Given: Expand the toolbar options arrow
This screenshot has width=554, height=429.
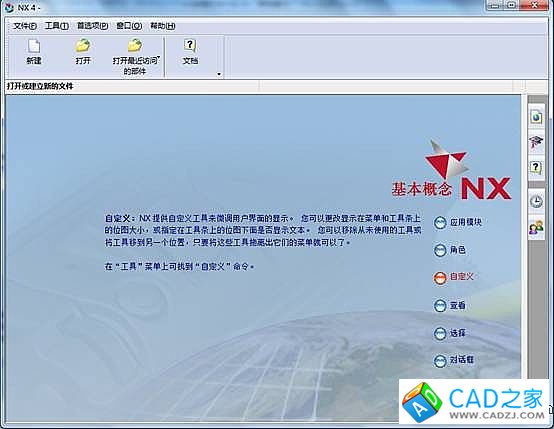Looking at the screenshot, I should coord(219,74).
